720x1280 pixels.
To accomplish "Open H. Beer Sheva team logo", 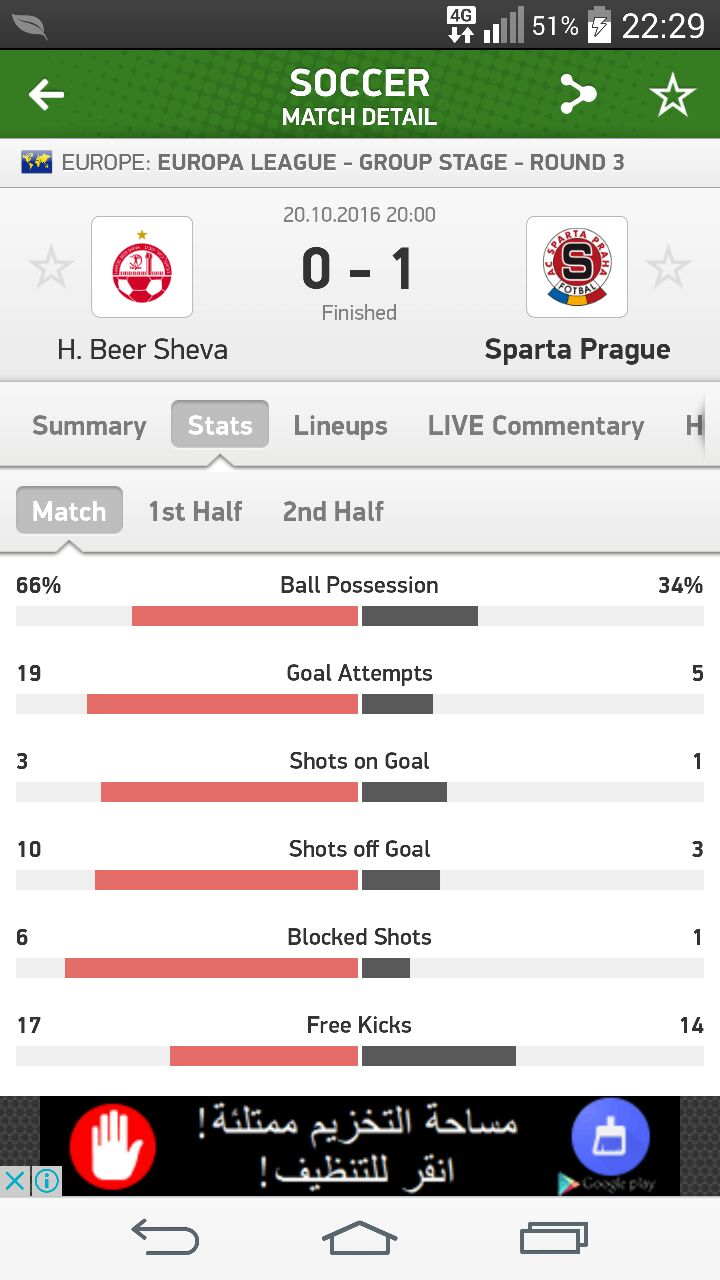I will tap(142, 267).
